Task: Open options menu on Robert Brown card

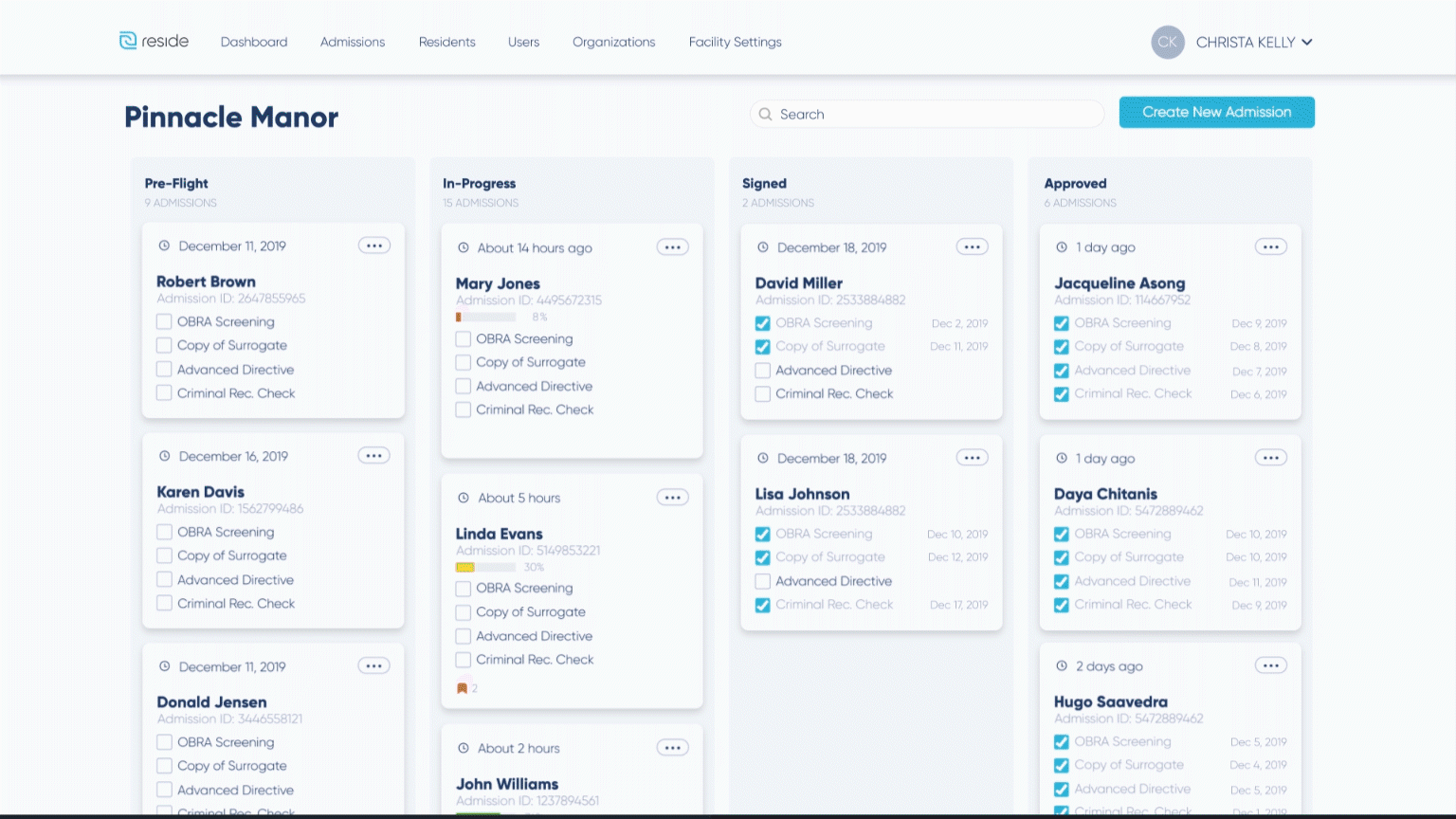Action: click(x=374, y=246)
